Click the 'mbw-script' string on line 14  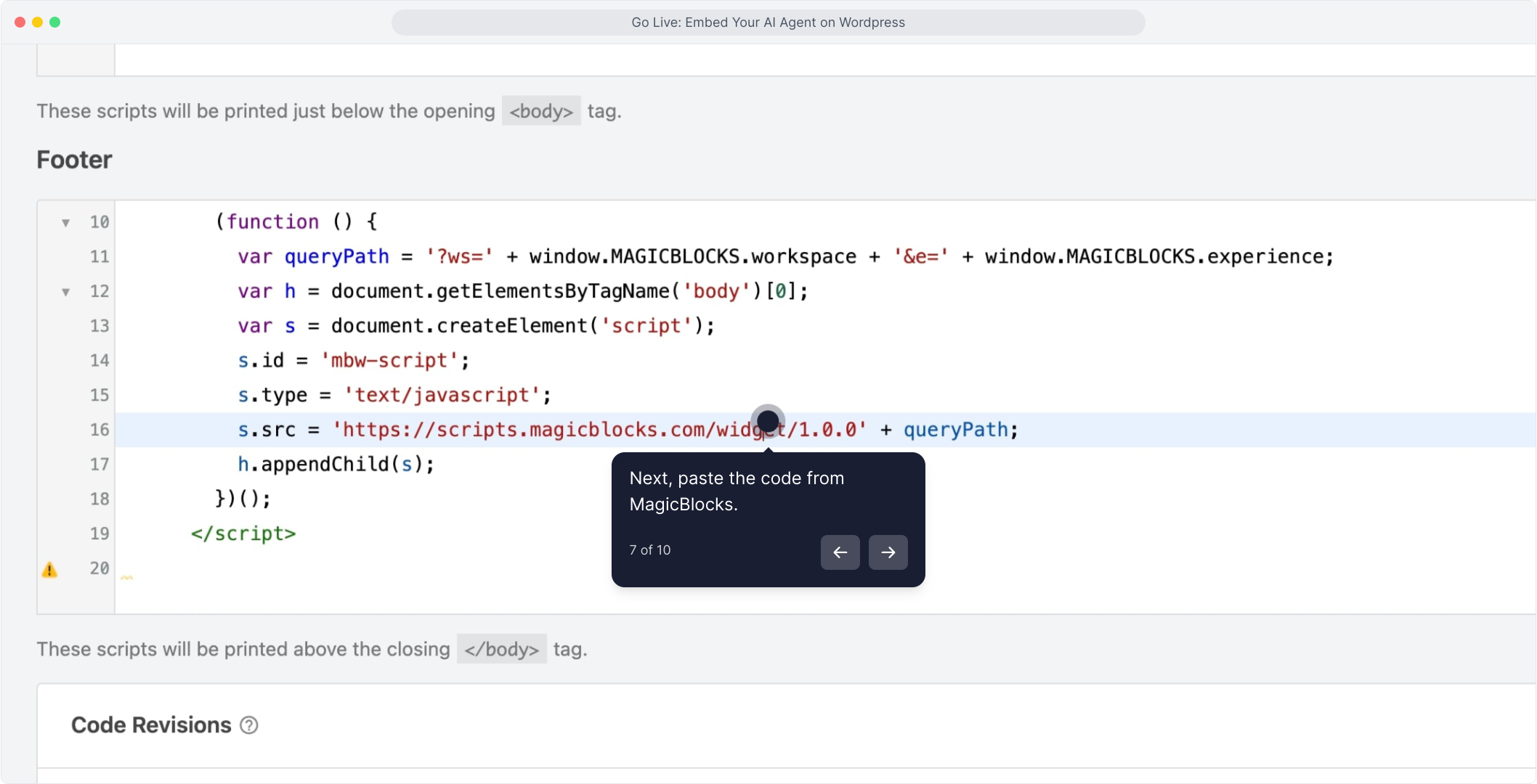[389, 361]
